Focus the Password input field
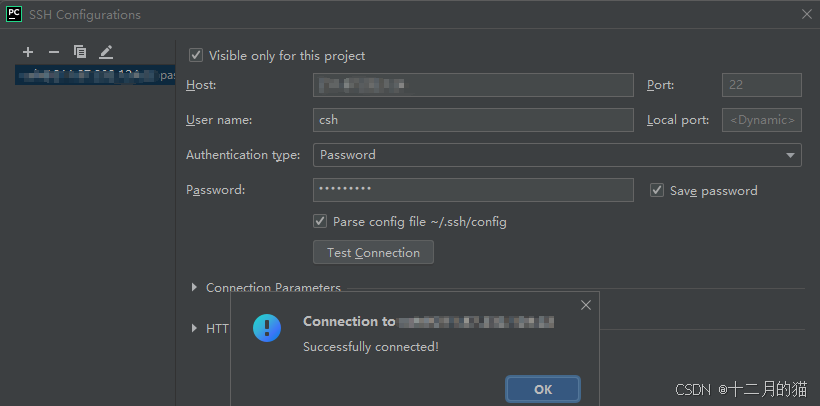 pyautogui.click(x=473, y=190)
